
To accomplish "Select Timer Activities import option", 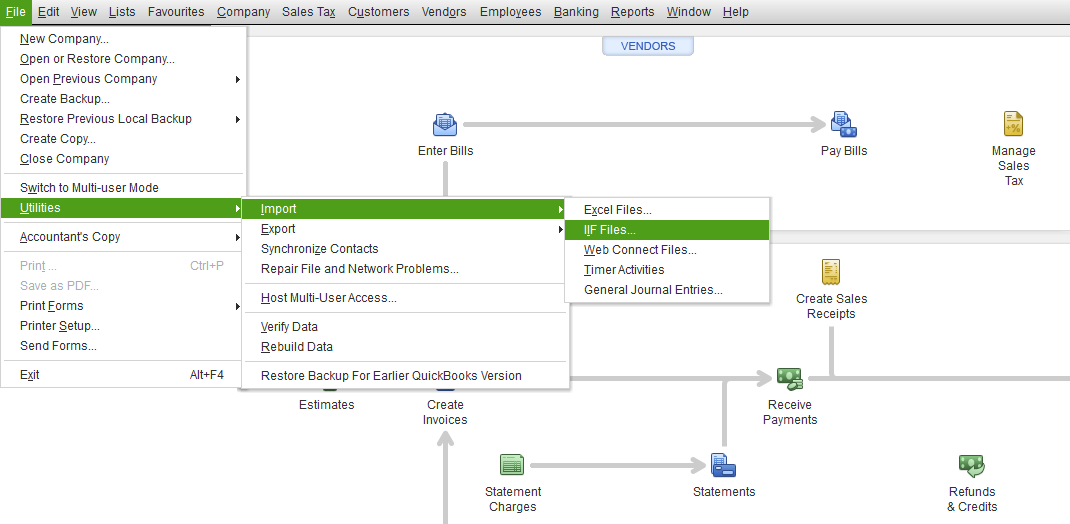I will [x=667, y=270].
